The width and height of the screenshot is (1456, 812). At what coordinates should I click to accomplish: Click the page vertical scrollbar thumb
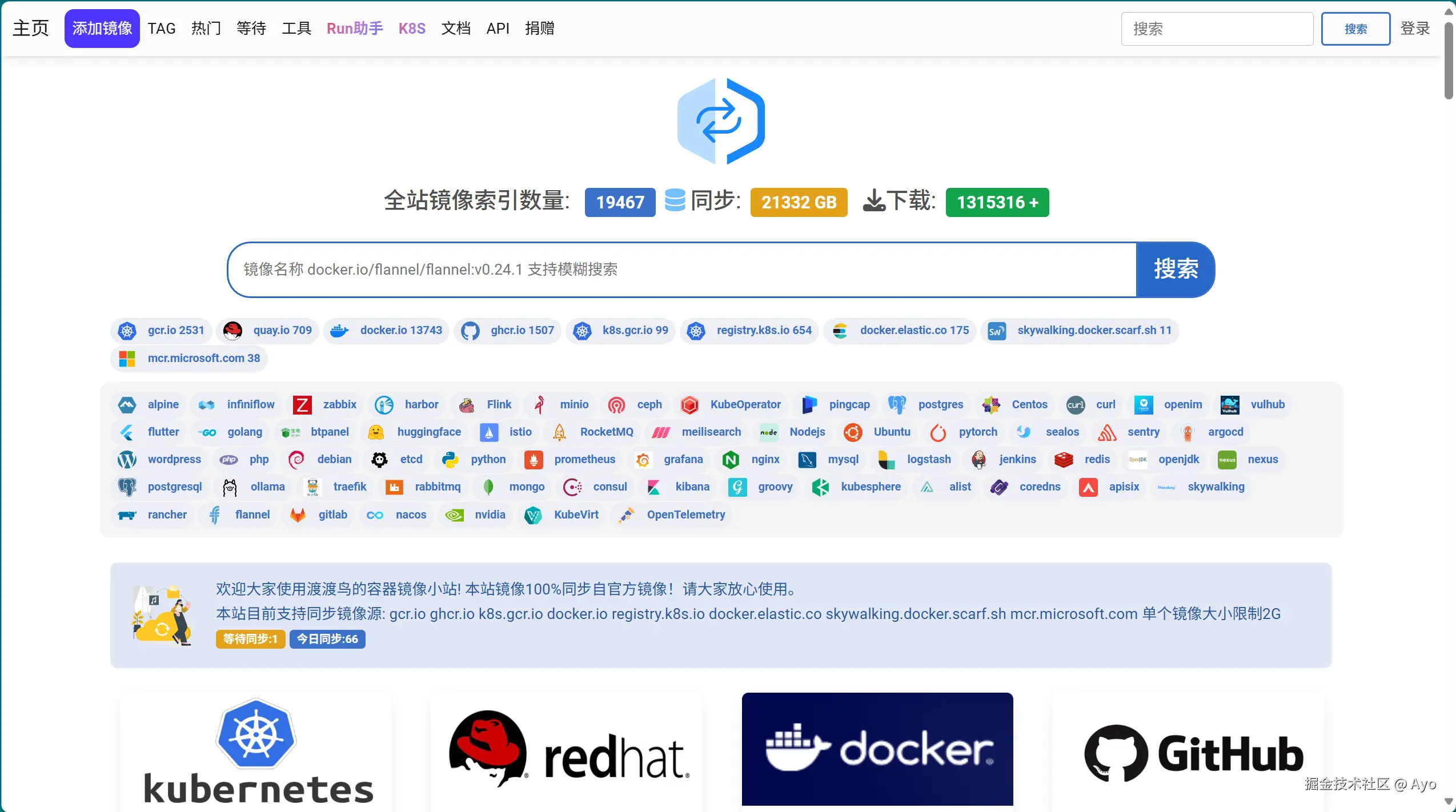pyautogui.click(x=1449, y=60)
